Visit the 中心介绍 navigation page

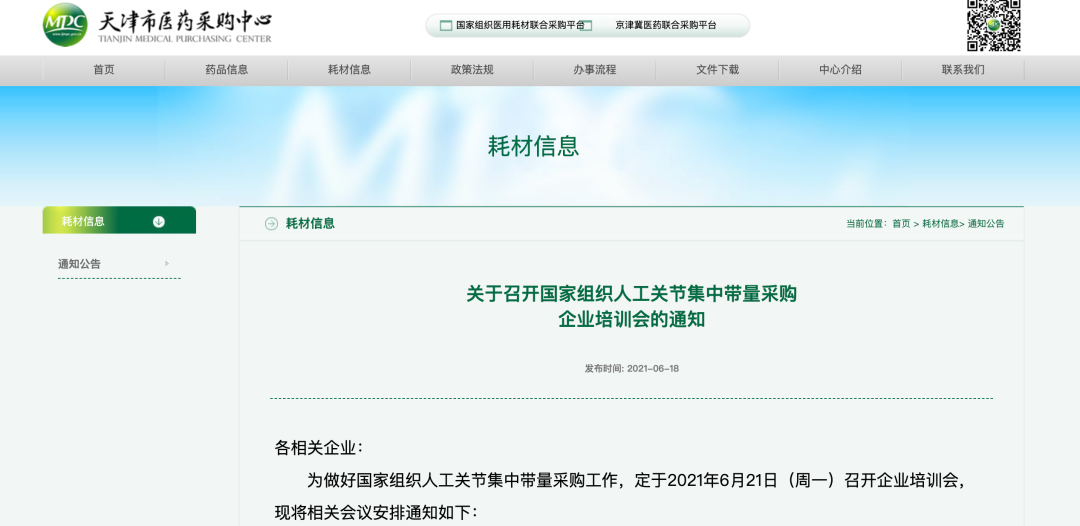(x=840, y=70)
